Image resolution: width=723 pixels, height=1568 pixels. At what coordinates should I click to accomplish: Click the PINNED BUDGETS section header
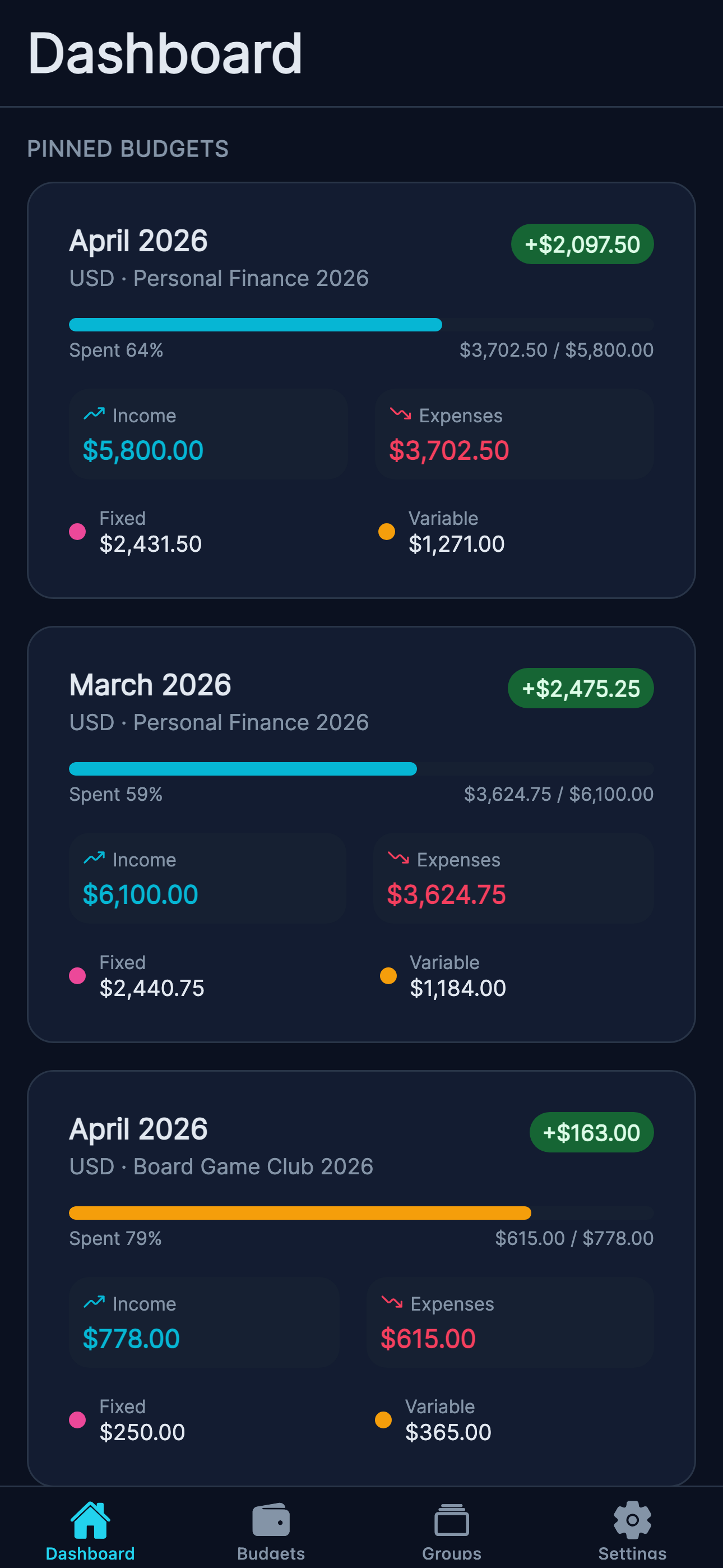click(x=128, y=149)
